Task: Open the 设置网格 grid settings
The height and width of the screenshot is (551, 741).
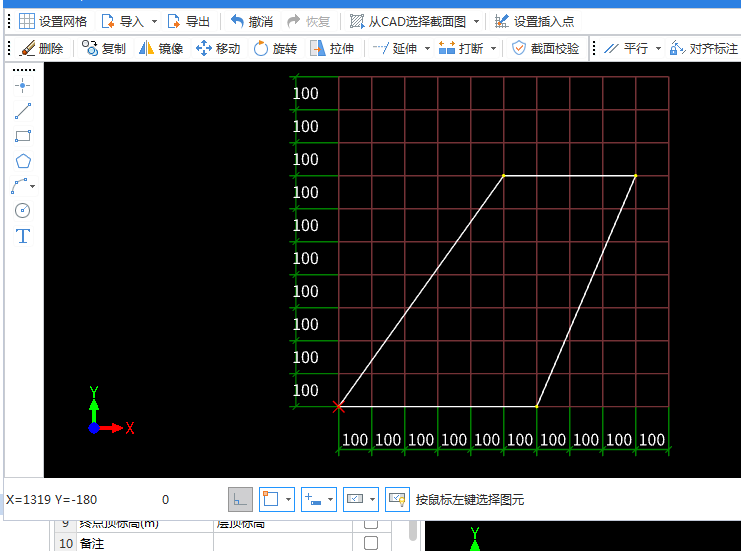Action: click(53, 21)
